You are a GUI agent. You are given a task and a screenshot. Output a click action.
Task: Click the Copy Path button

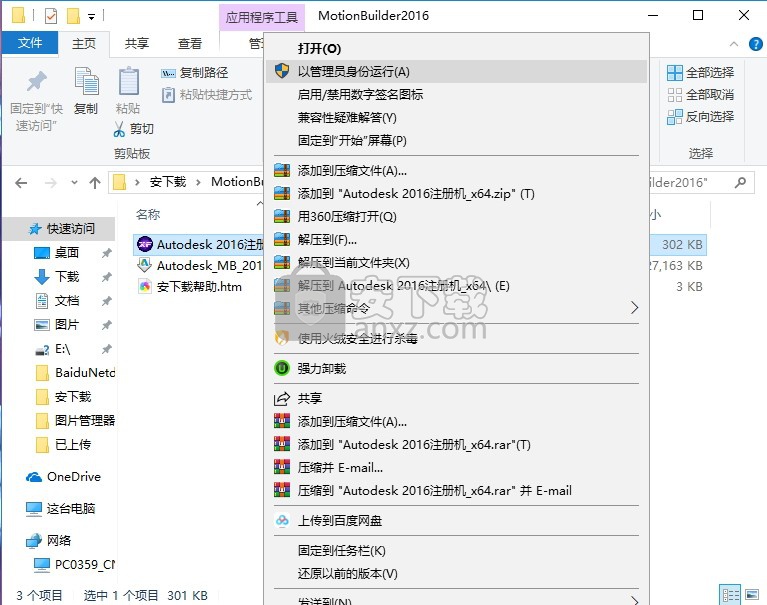click(x=195, y=73)
